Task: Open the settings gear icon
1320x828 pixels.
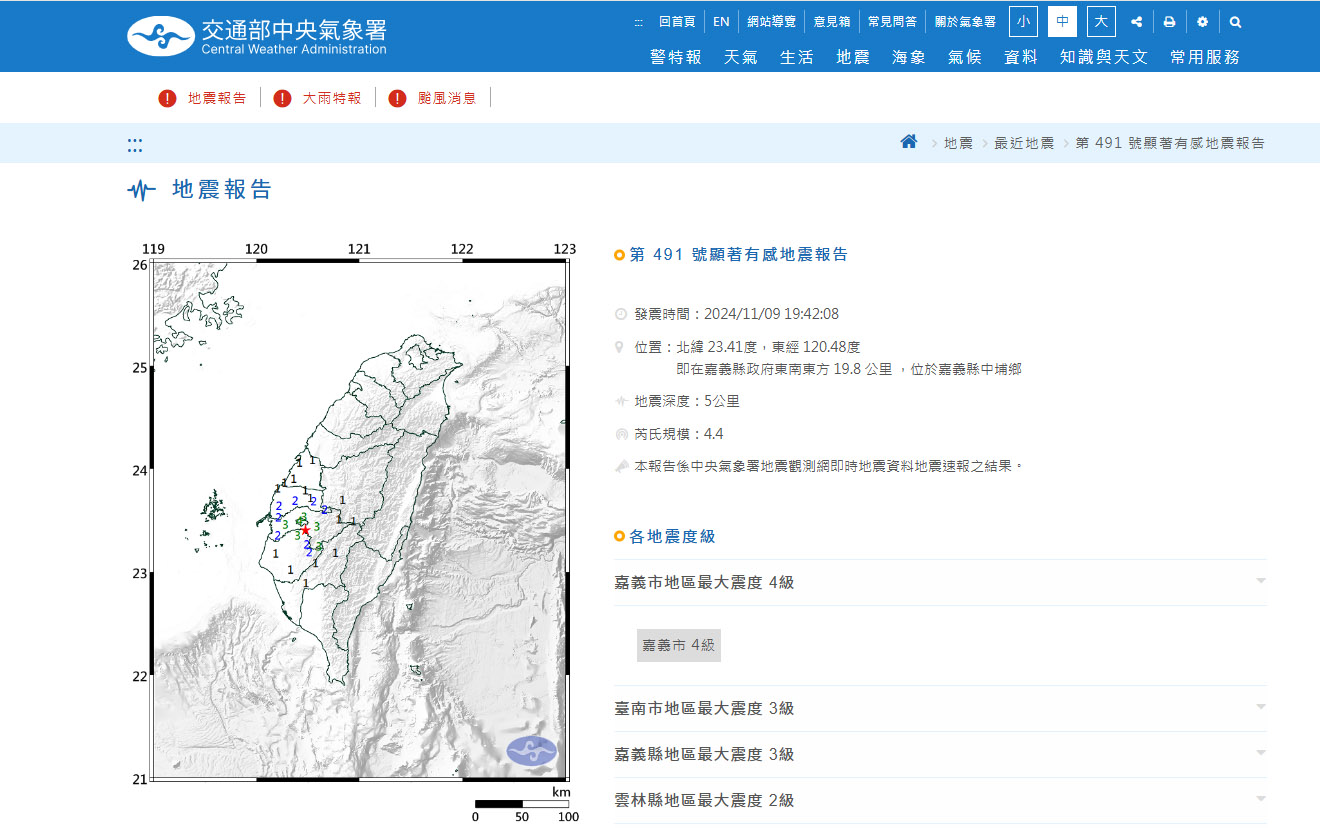Action: 1202,22
